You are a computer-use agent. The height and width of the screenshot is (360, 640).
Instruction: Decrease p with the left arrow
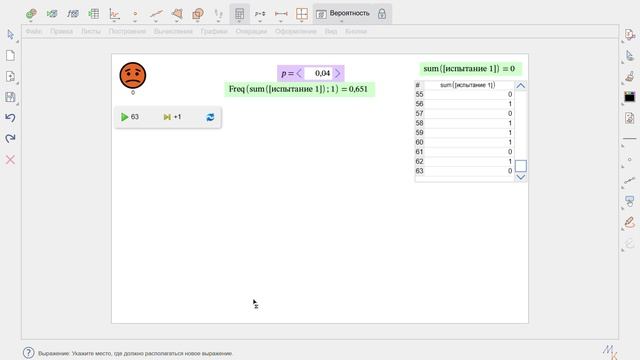click(x=299, y=73)
